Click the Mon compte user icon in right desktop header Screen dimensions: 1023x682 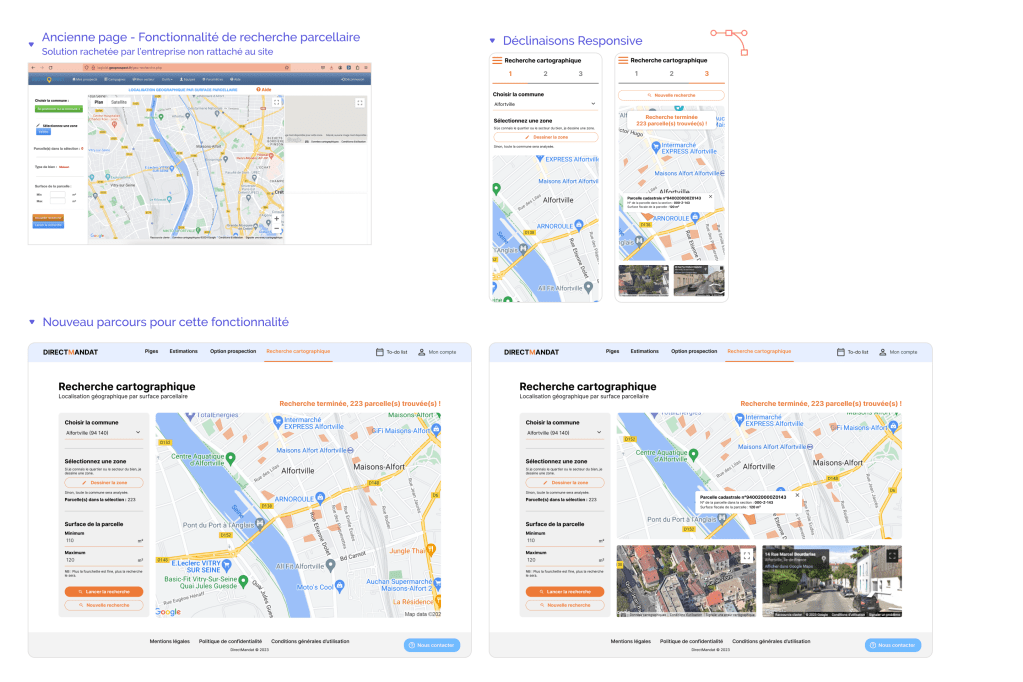coord(883,352)
